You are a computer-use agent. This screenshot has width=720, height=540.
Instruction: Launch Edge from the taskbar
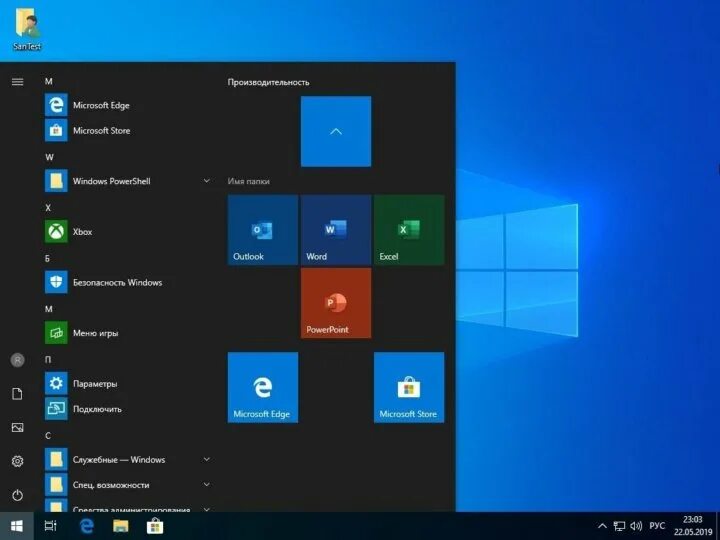[x=86, y=526]
